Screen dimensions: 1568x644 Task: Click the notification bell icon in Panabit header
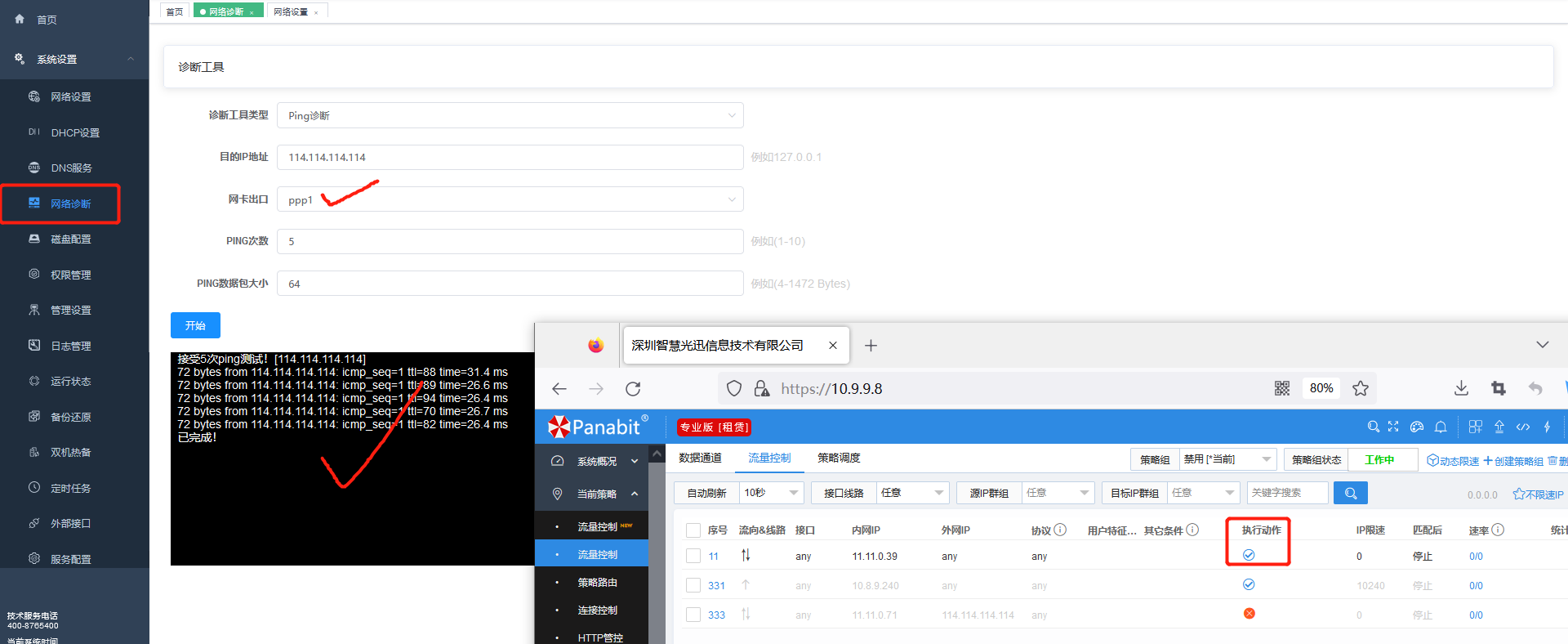click(x=1441, y=427)
